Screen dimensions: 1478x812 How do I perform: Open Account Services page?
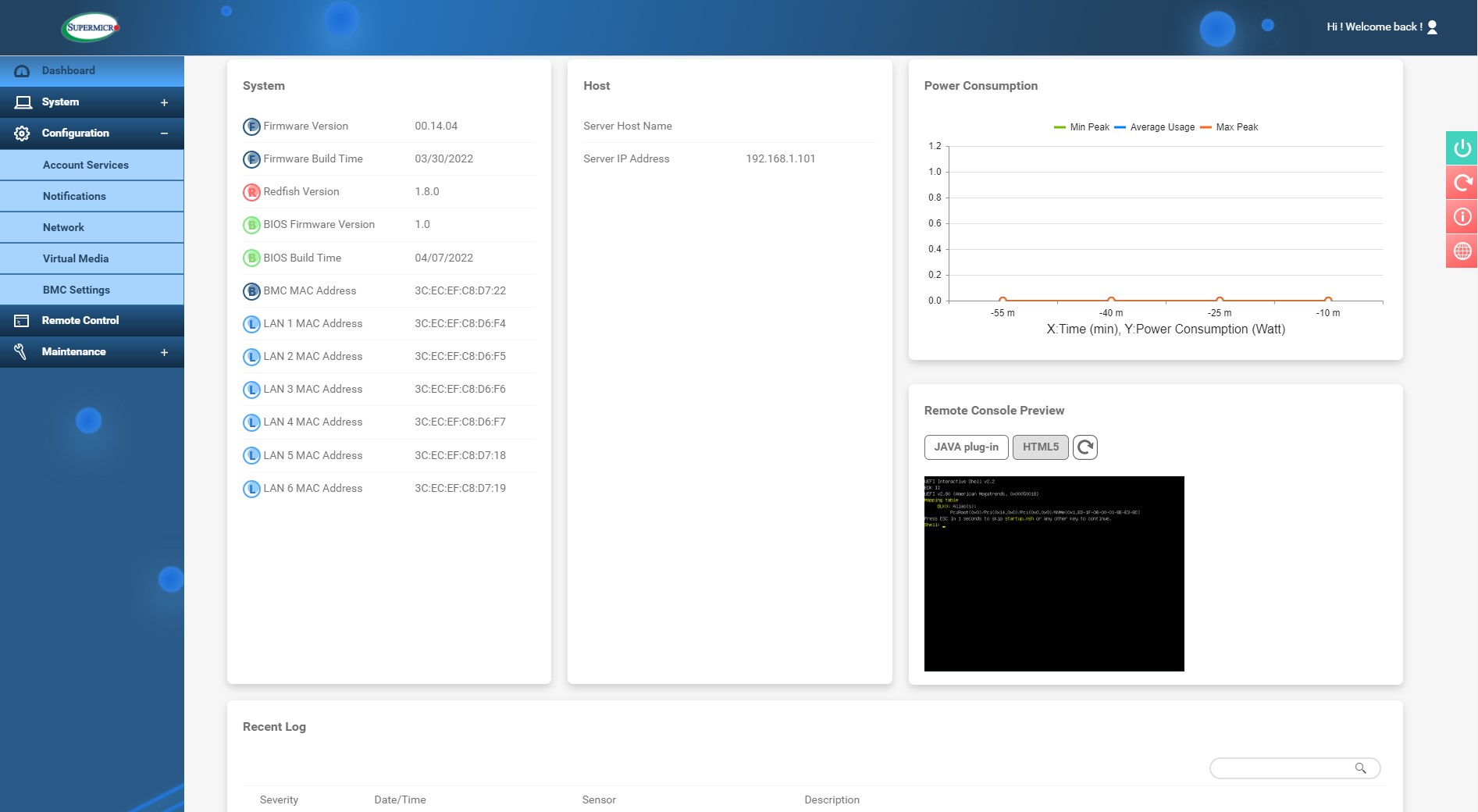(x=86, y=165)
